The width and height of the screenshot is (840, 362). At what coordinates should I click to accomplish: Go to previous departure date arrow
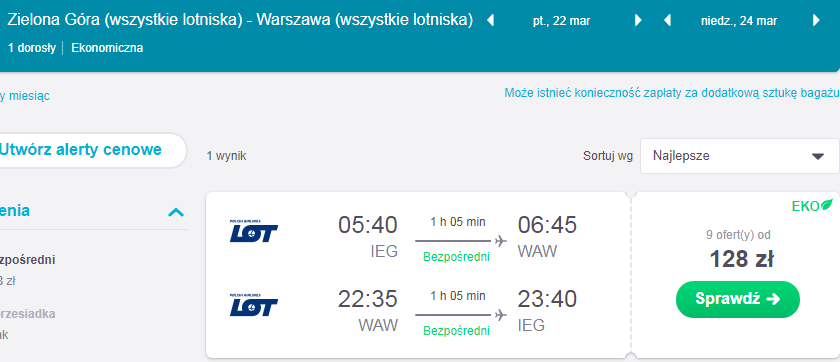[x=490, y=21]
